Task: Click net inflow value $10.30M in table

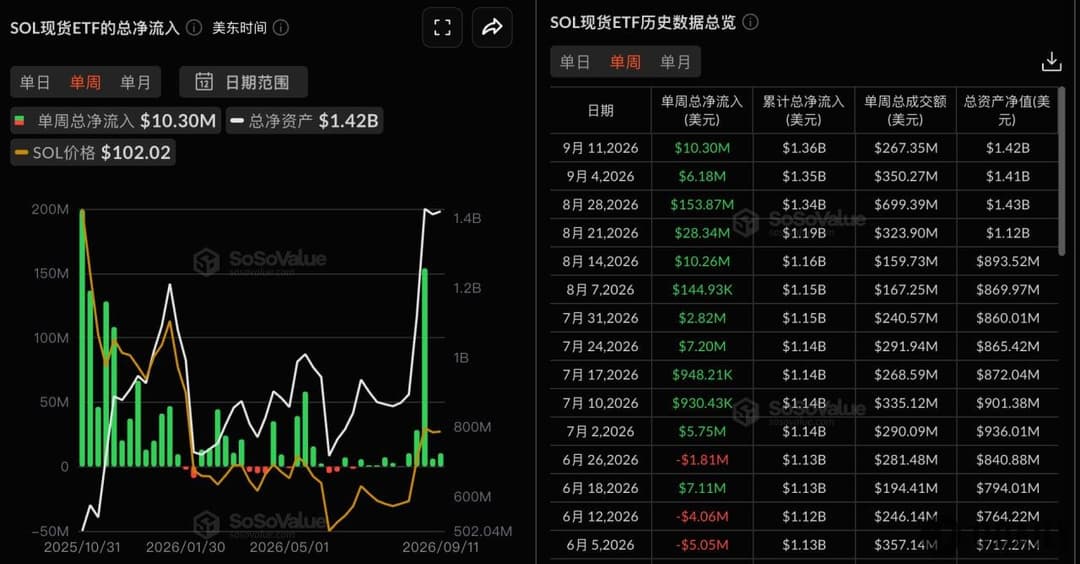Action: (x=702, y=148)
